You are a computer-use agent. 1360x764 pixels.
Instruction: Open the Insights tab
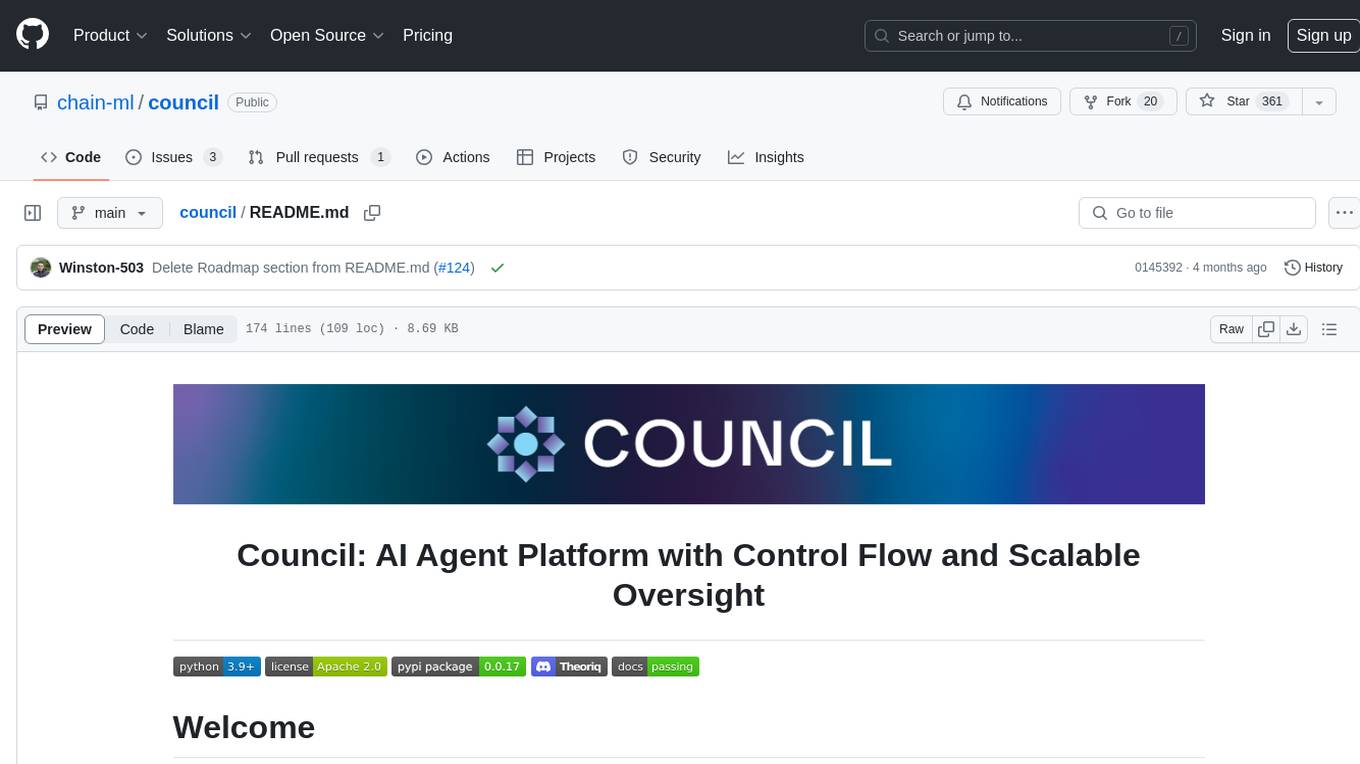click(765, 157)
